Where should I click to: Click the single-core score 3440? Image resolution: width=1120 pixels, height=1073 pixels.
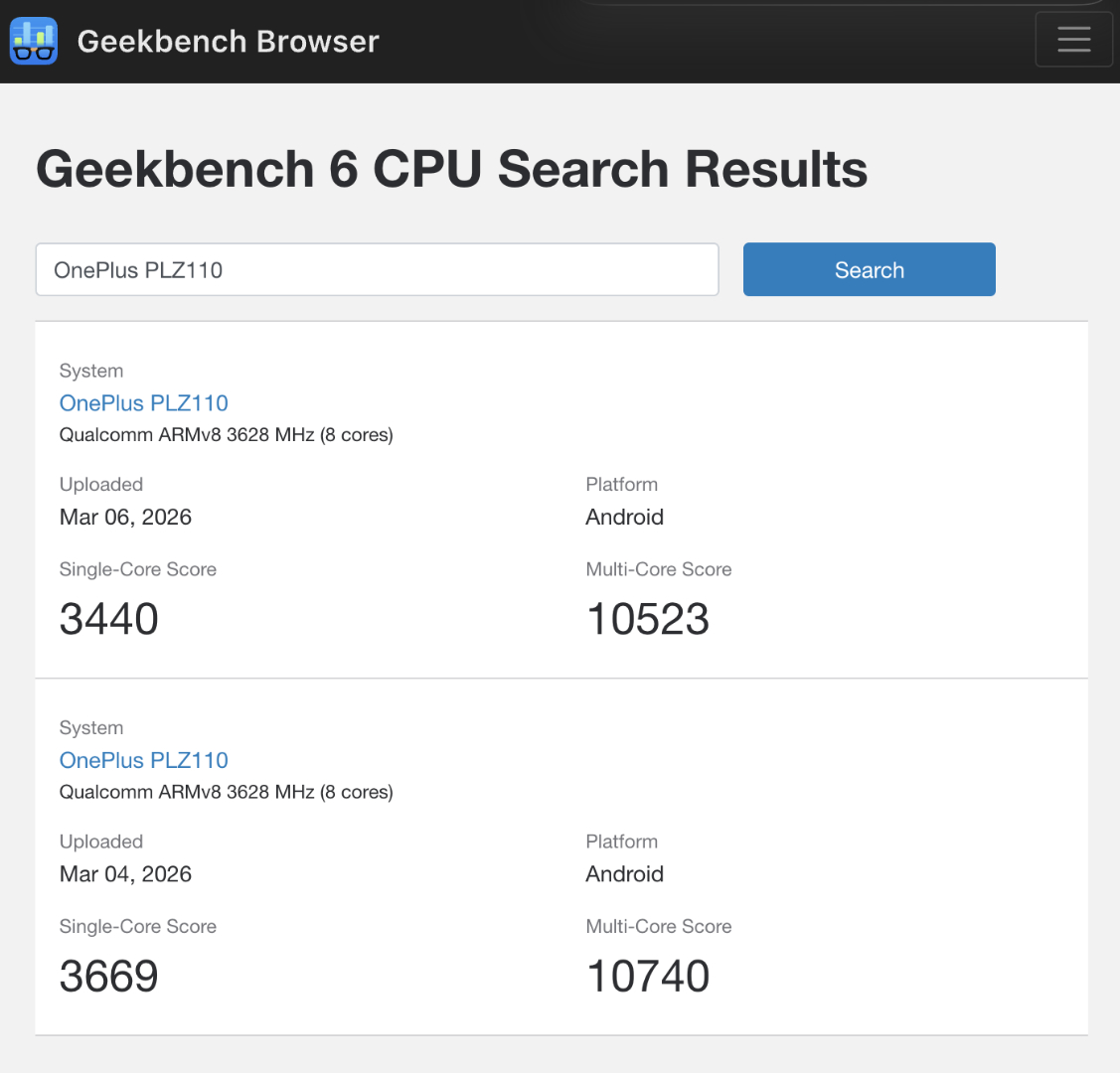click(109, 619)
